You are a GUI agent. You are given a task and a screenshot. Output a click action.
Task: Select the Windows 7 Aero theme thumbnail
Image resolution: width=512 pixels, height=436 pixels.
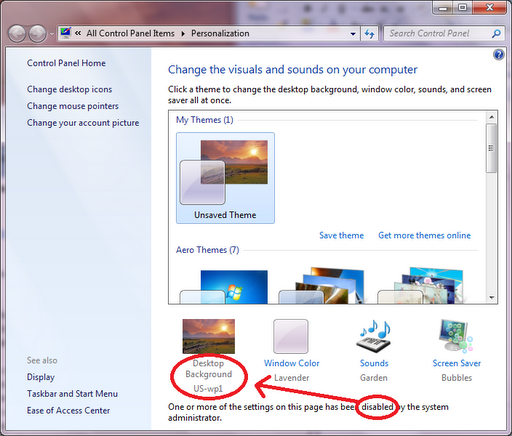pos(224,287)
